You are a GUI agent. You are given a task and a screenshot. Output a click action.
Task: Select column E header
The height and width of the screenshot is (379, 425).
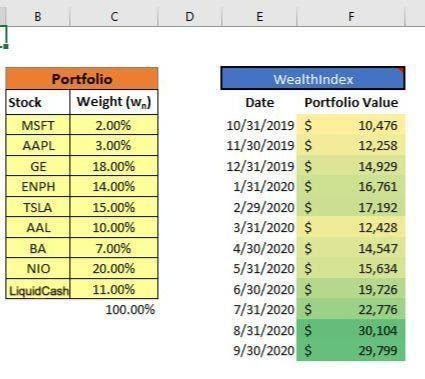coord(259,16)
